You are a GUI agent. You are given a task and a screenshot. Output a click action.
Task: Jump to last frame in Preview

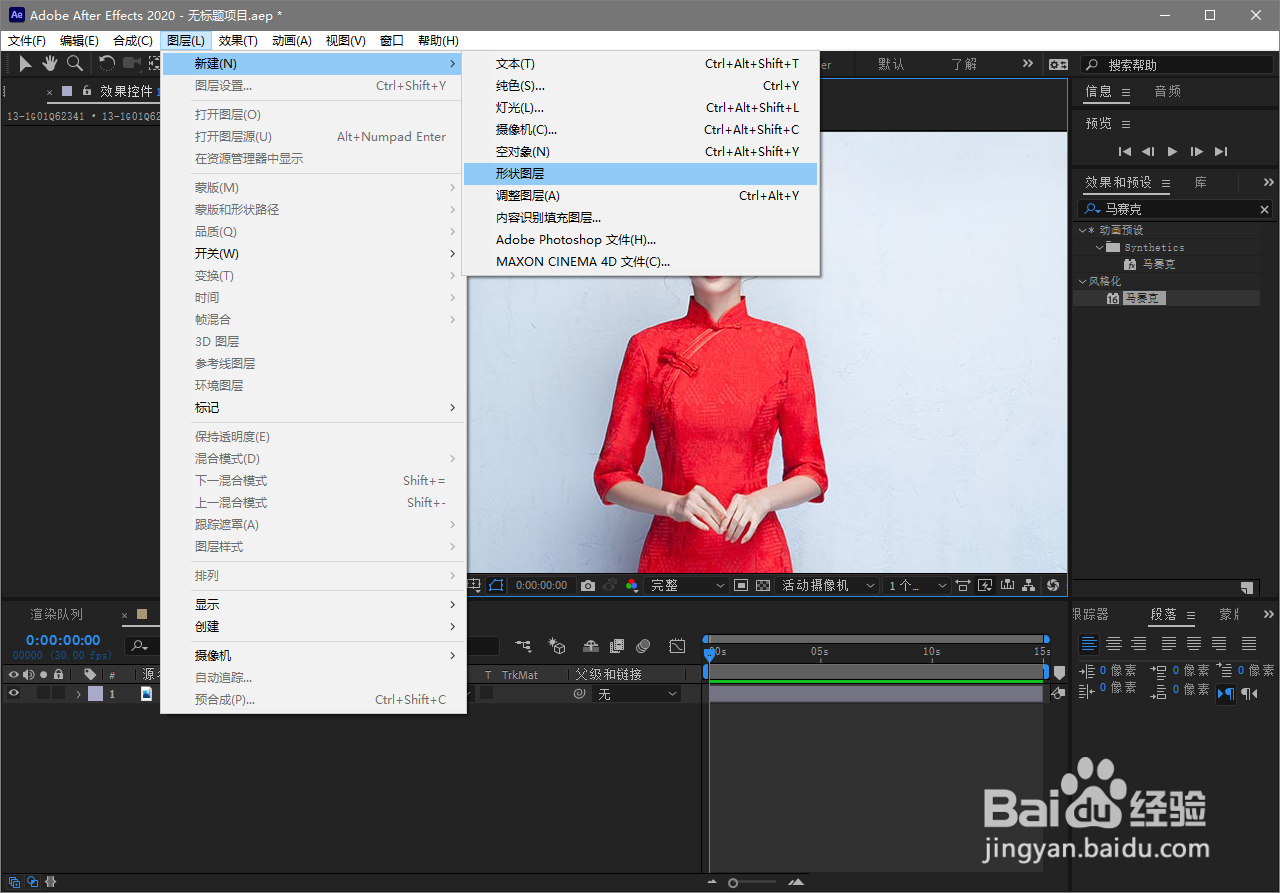coord(1221,152)
